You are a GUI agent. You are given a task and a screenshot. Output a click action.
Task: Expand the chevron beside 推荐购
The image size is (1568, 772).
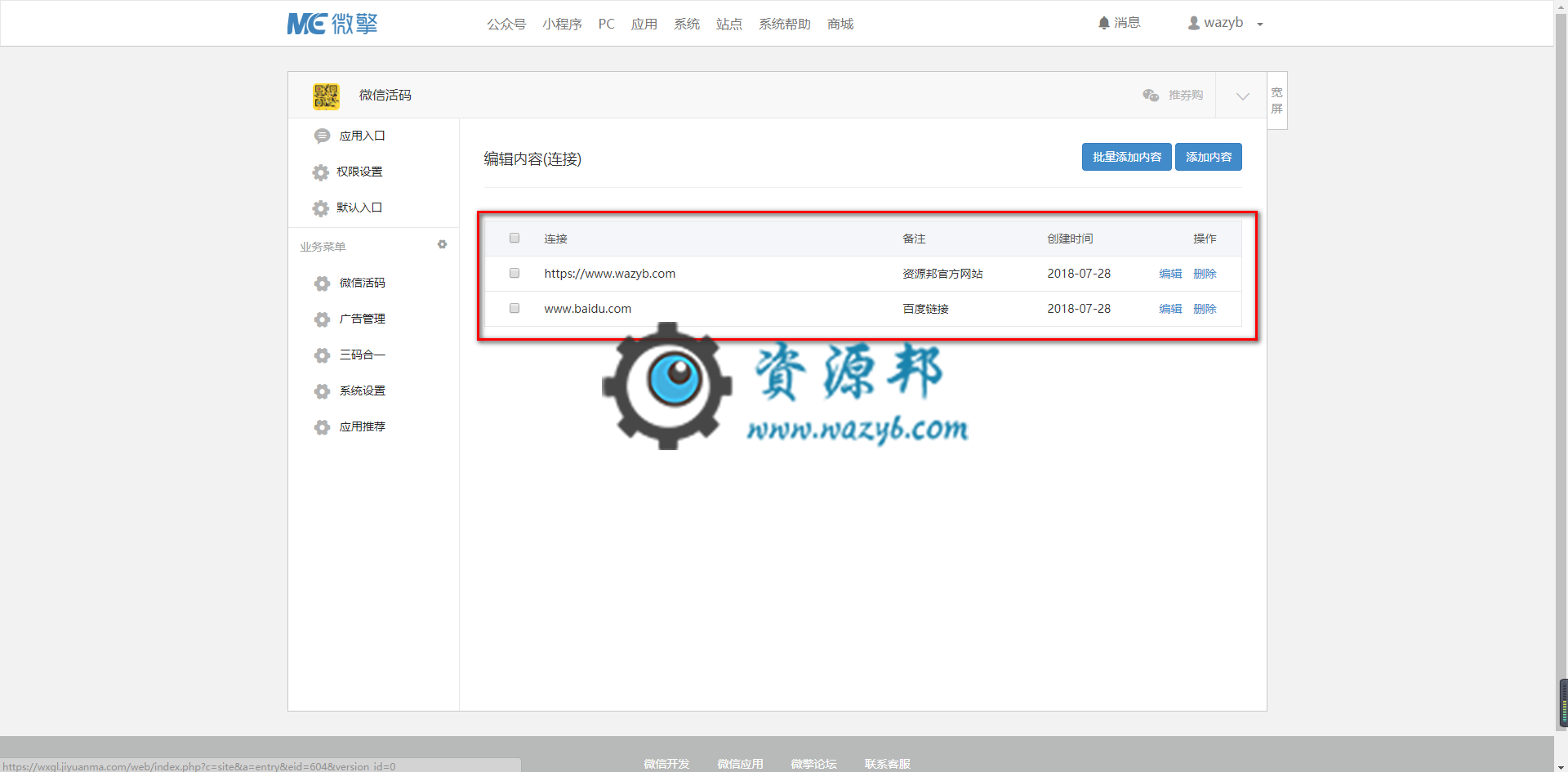(1242, 96)
